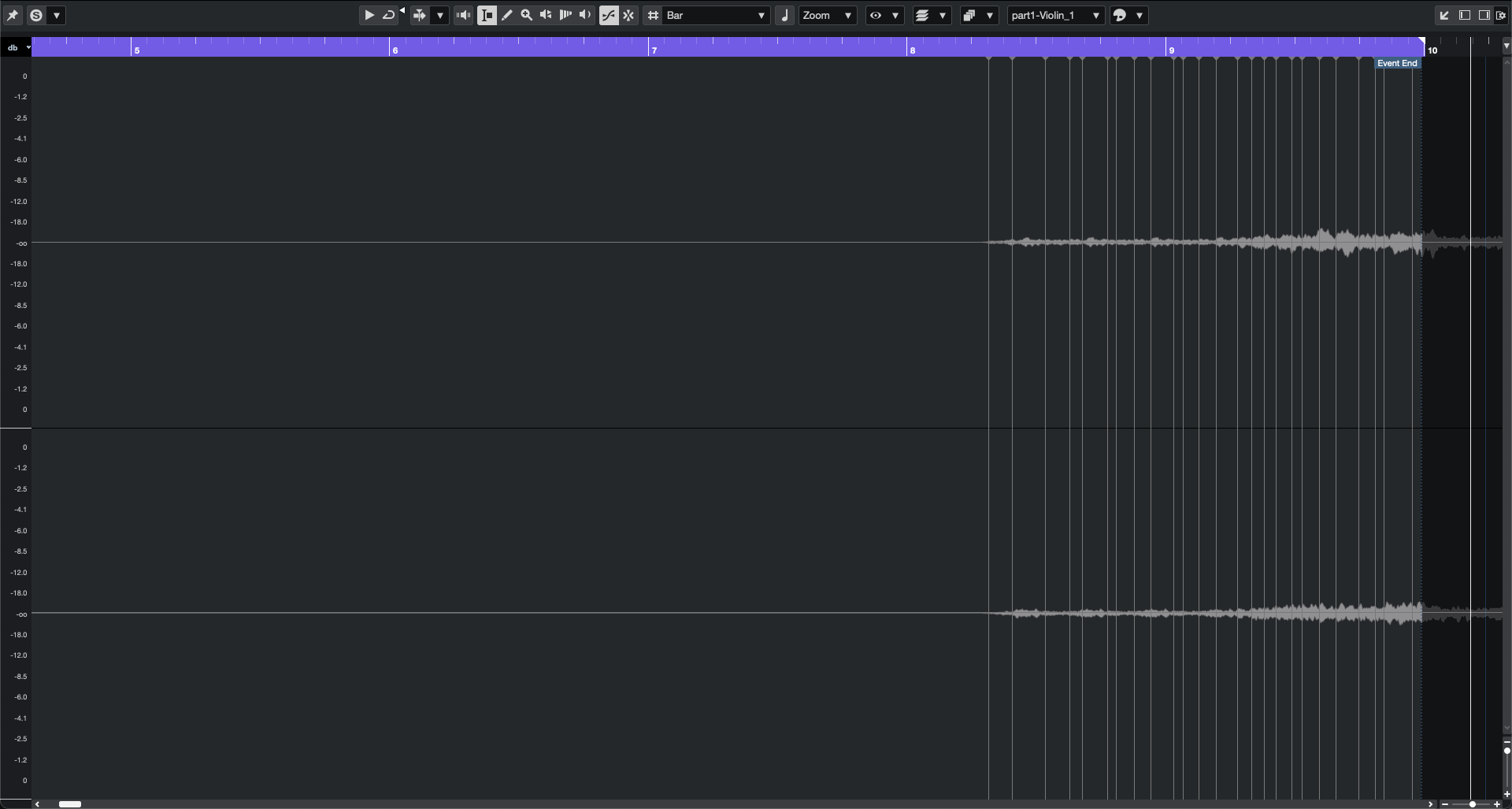Click the eye show-event icon
The width and height of the screenshot is (1512, 809).
(876, 15)
